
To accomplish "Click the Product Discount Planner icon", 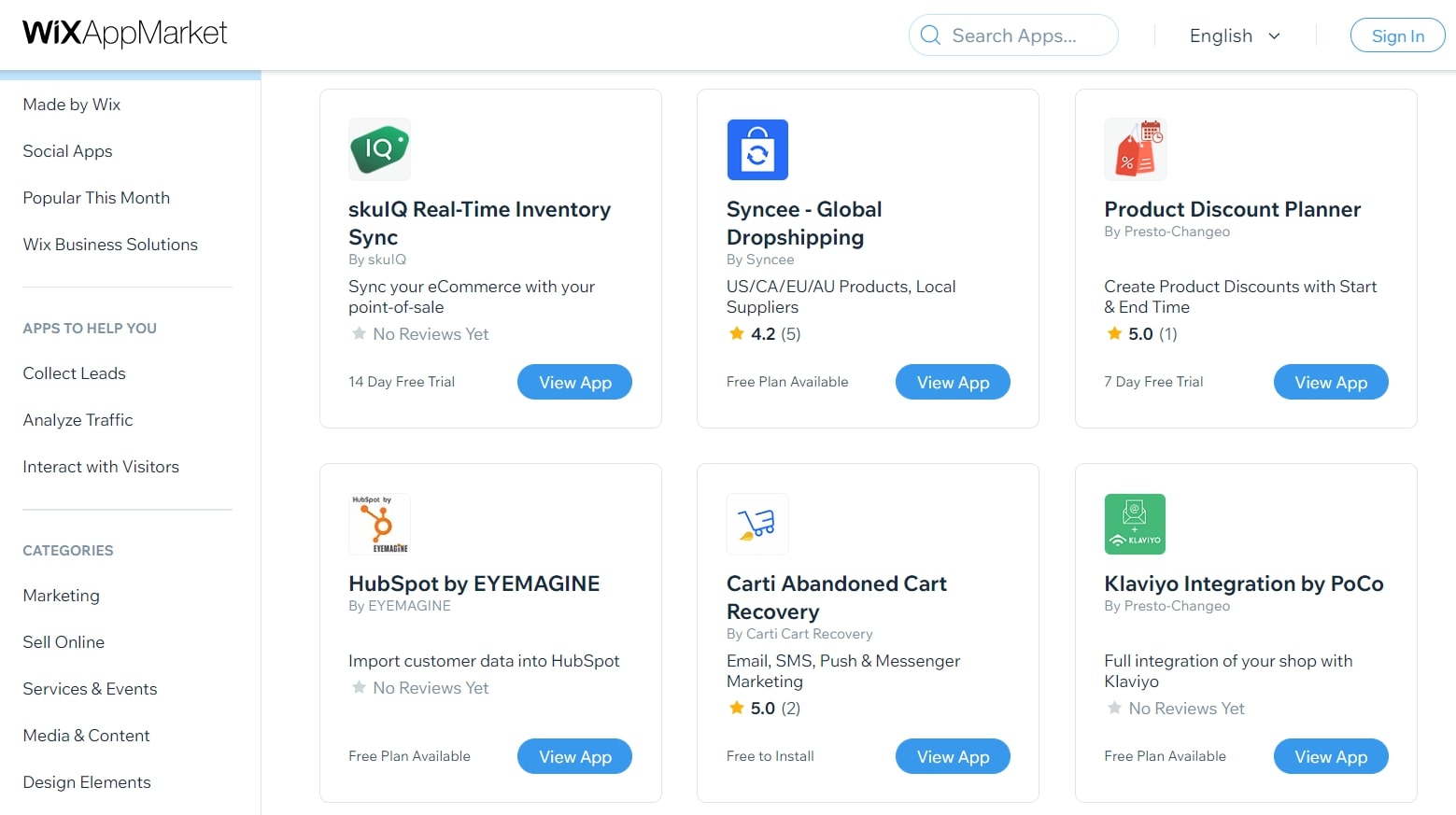I will pyautogui.click(x=1135, y=149).
